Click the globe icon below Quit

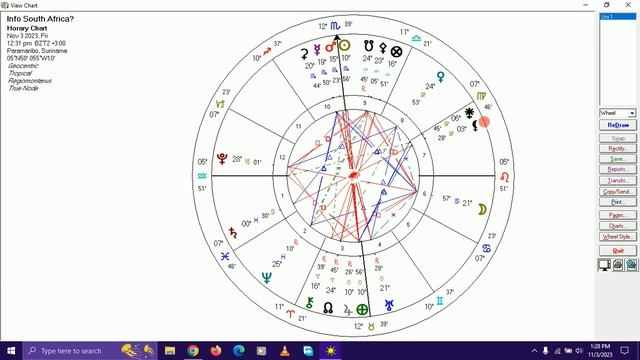631,265
